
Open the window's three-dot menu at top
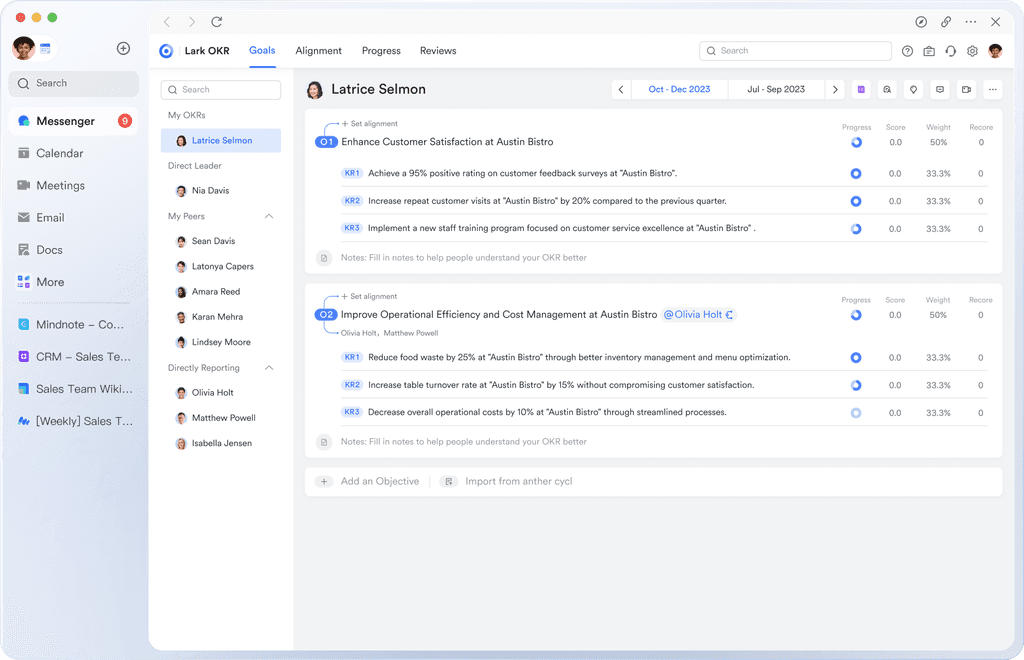coord(970,22)
